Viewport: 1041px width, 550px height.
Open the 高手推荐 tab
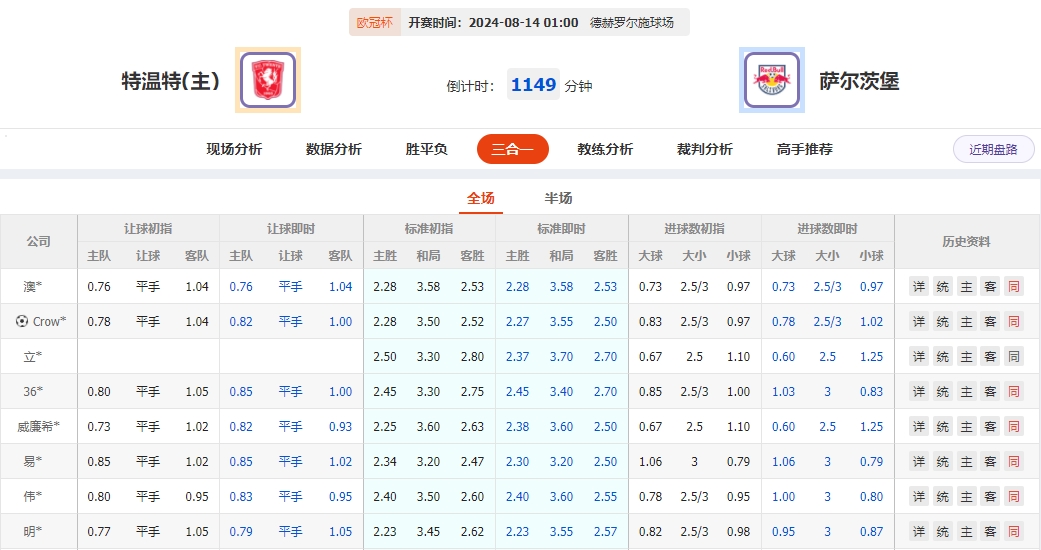click(804, 149)
